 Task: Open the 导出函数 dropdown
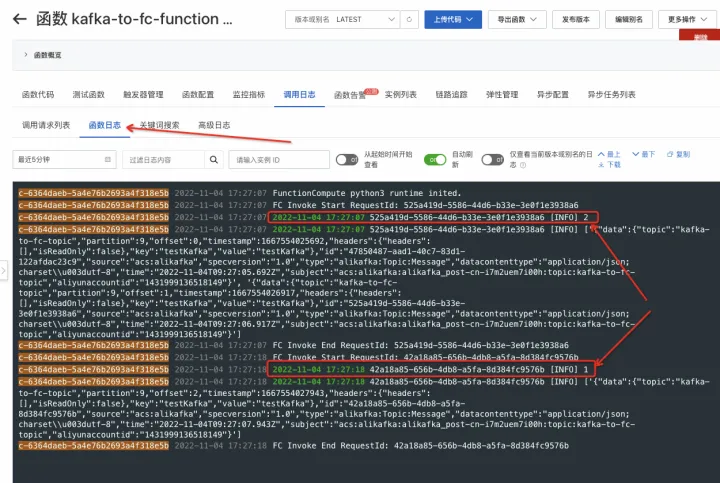[x=517, y=19]
